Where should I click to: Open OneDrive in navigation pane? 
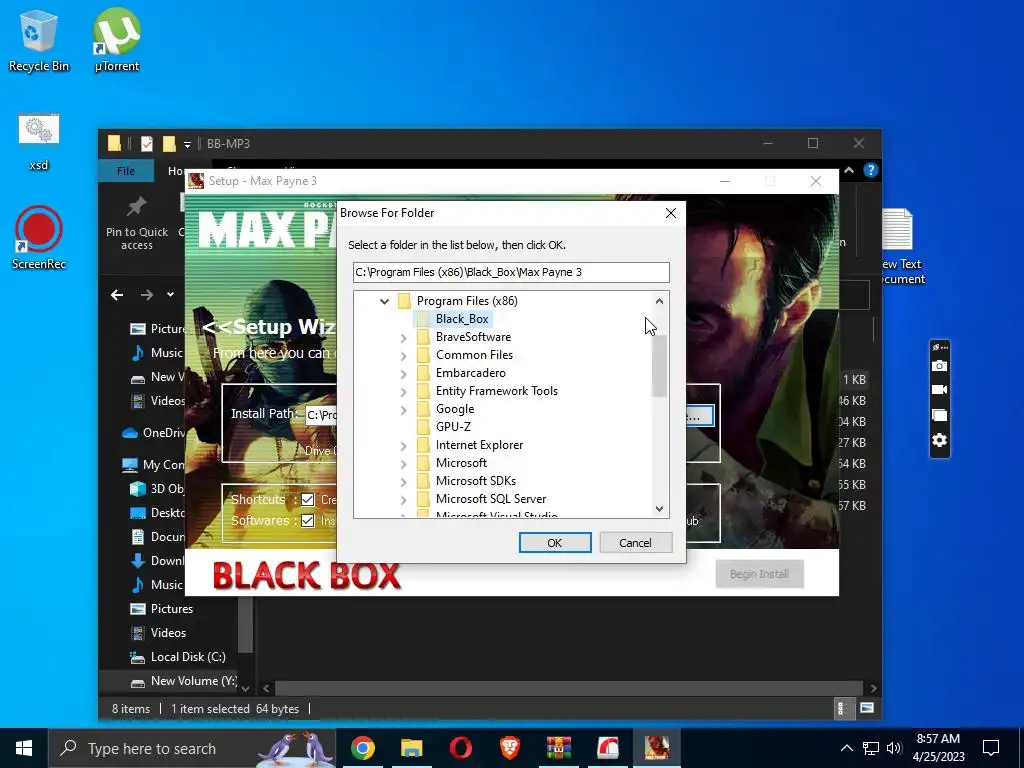coord(155,433)
